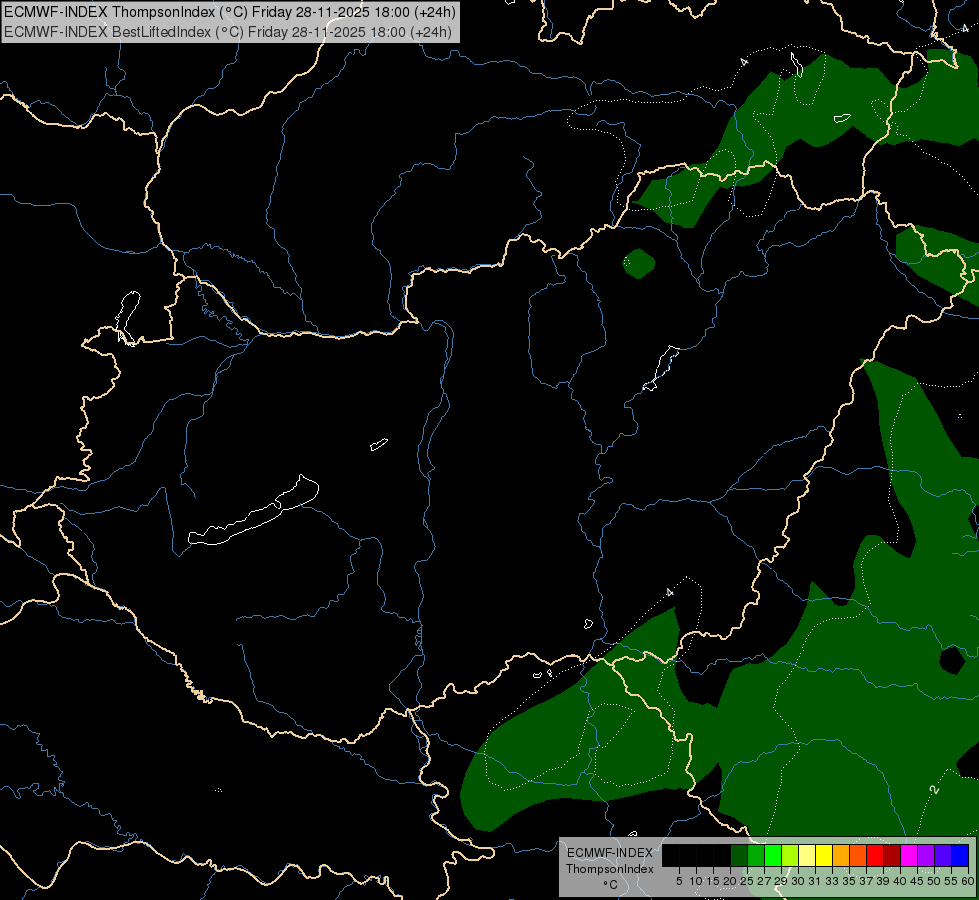Pick the violet 50–55 legend swatch
Screen dimensions: 979x900
pos(943,855)
